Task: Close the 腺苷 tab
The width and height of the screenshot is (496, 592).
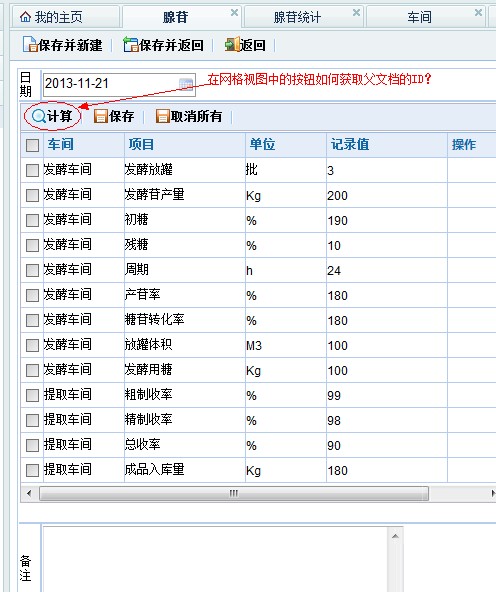Action: (234, 13)
